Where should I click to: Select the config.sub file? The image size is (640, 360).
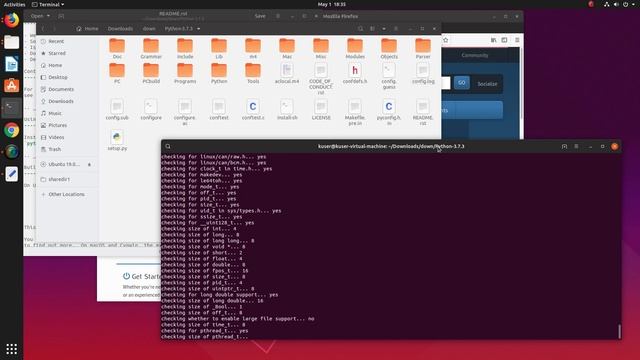pyautogui.click(x=117, y=109)
